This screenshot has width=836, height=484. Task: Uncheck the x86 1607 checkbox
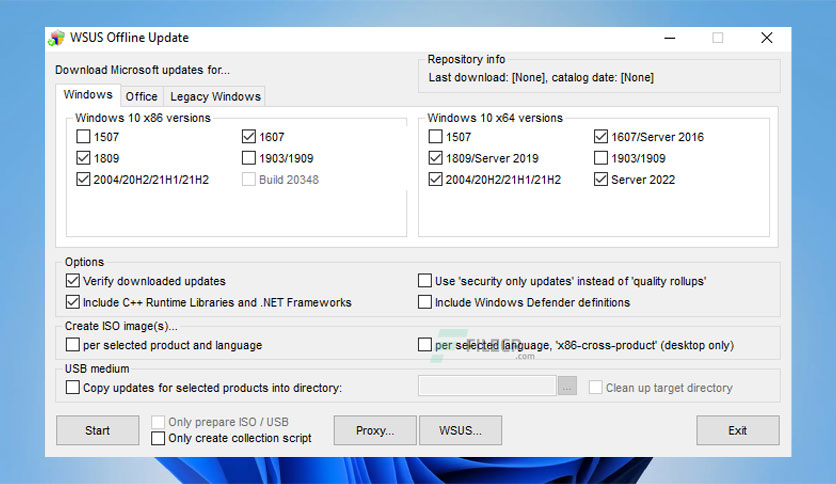click(x=248, y=136)
